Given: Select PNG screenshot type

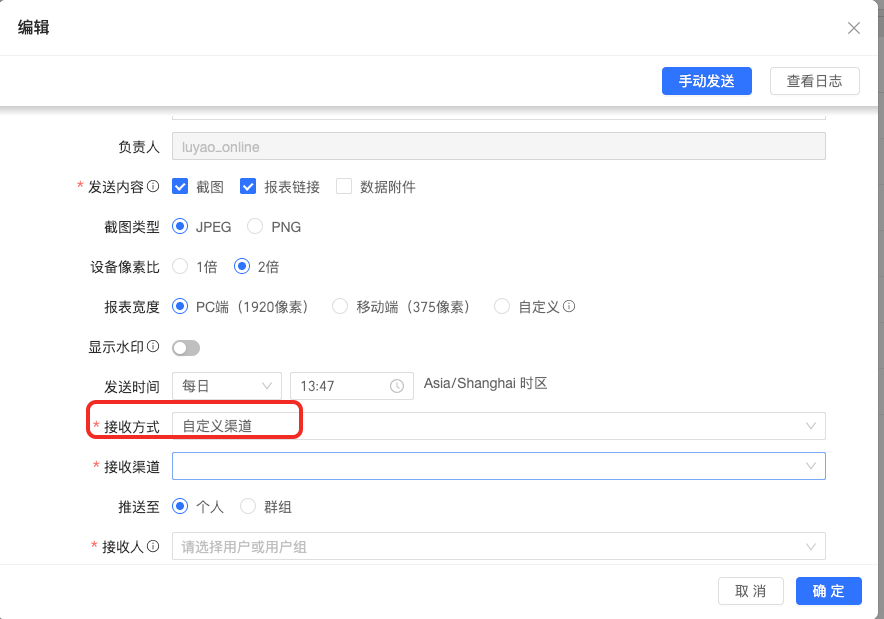Looking at the screenshot, I should point(255,227).
